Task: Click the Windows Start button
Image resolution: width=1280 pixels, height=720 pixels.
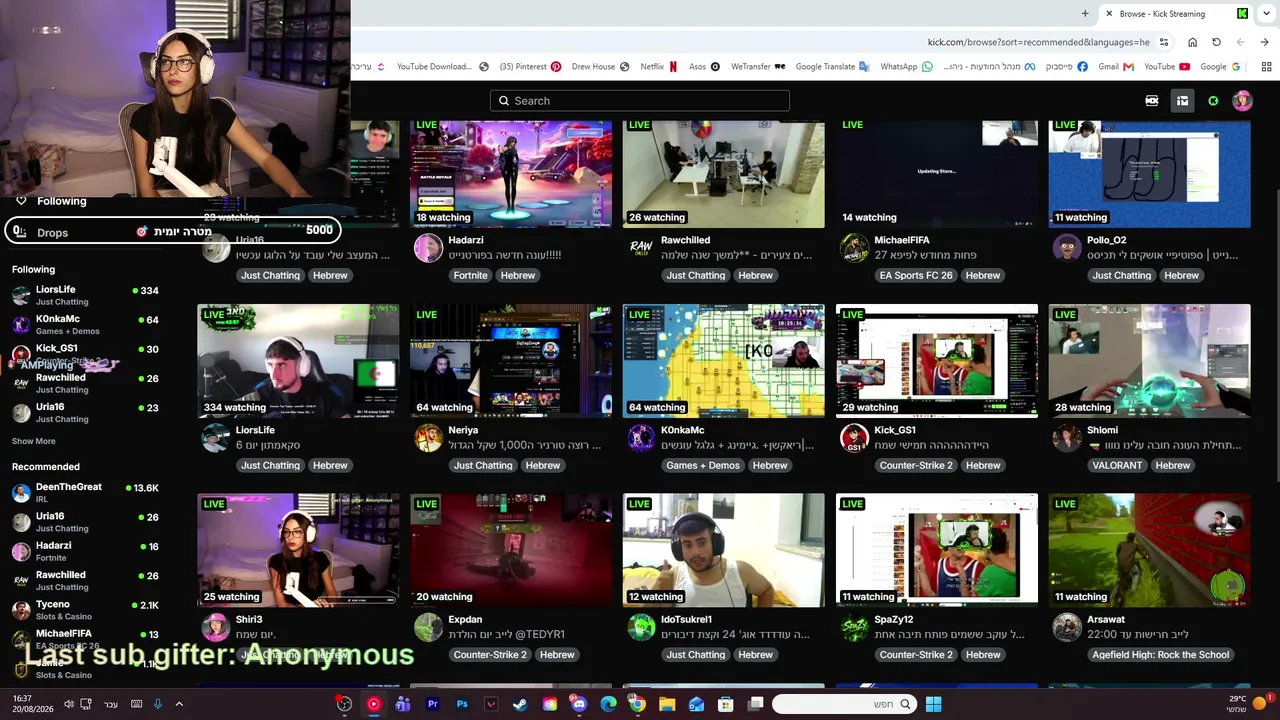Action: pos(933,704)
